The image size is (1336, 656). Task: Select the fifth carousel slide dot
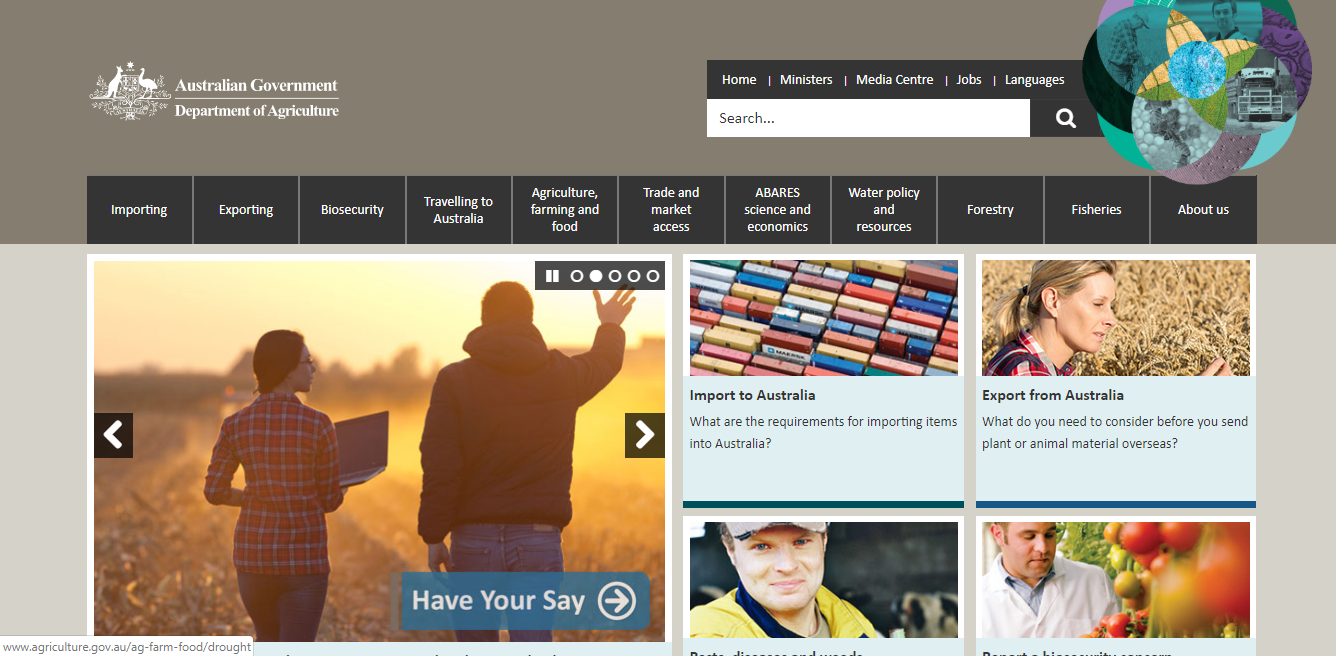653,276
